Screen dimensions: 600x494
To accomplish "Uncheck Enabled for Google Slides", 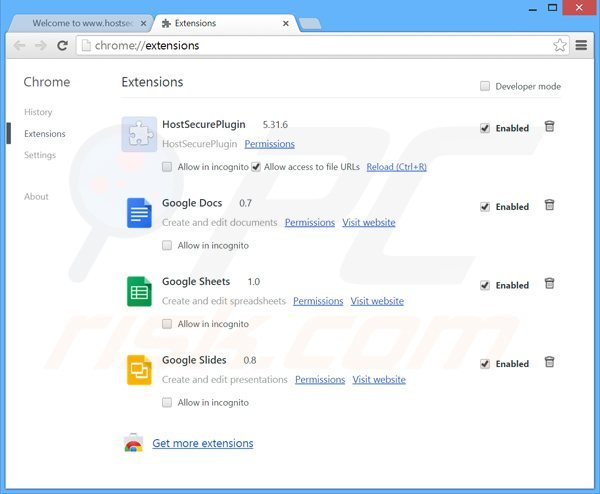I will (x=485, y=364).
